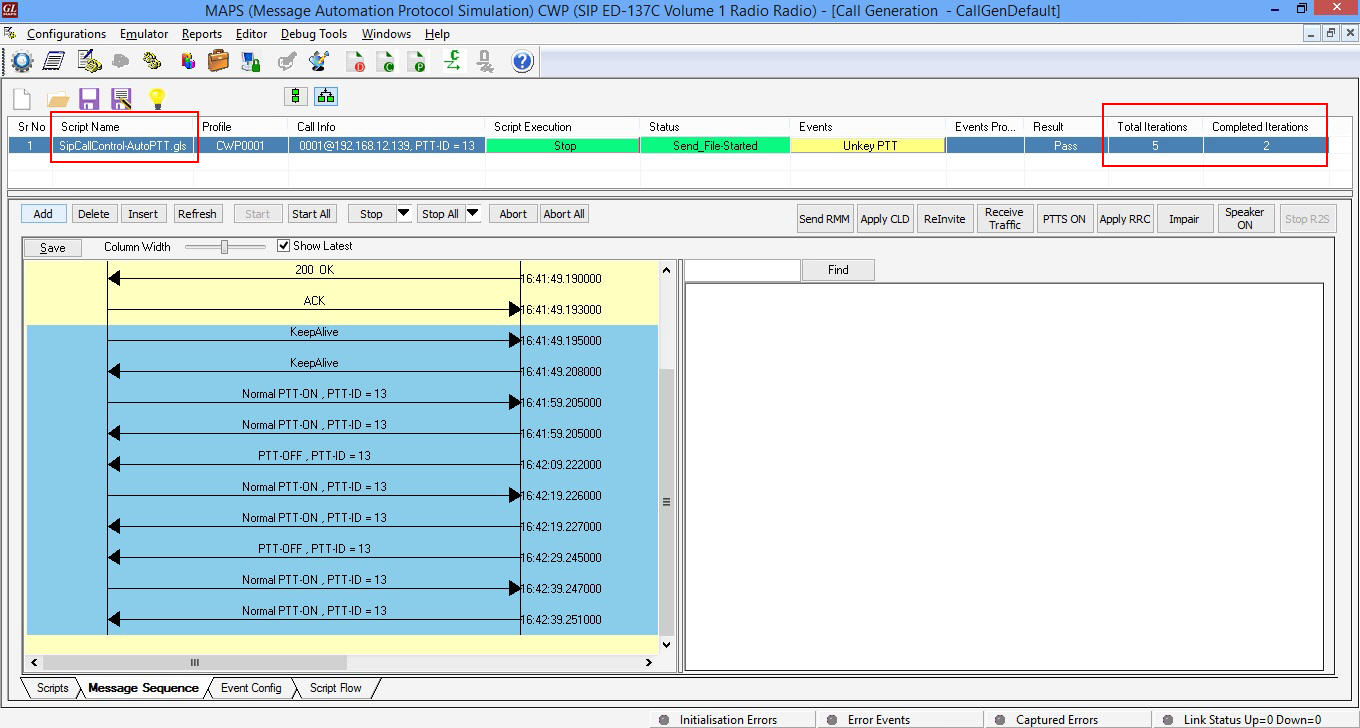
Task: Click the green vertical connected-blocks icon
Action: pyautogui.click(x=294, y=96)
